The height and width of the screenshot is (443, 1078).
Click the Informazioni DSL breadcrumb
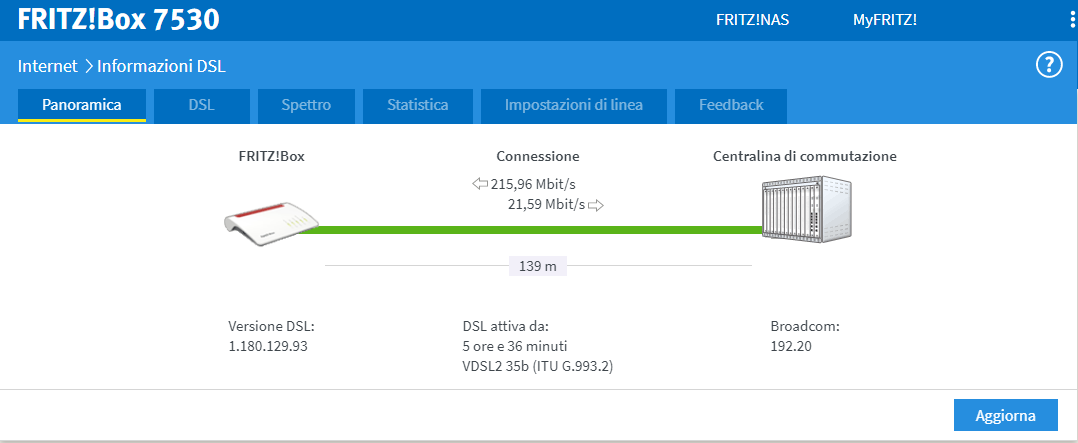pyautogui.click(x=162, y=66)
